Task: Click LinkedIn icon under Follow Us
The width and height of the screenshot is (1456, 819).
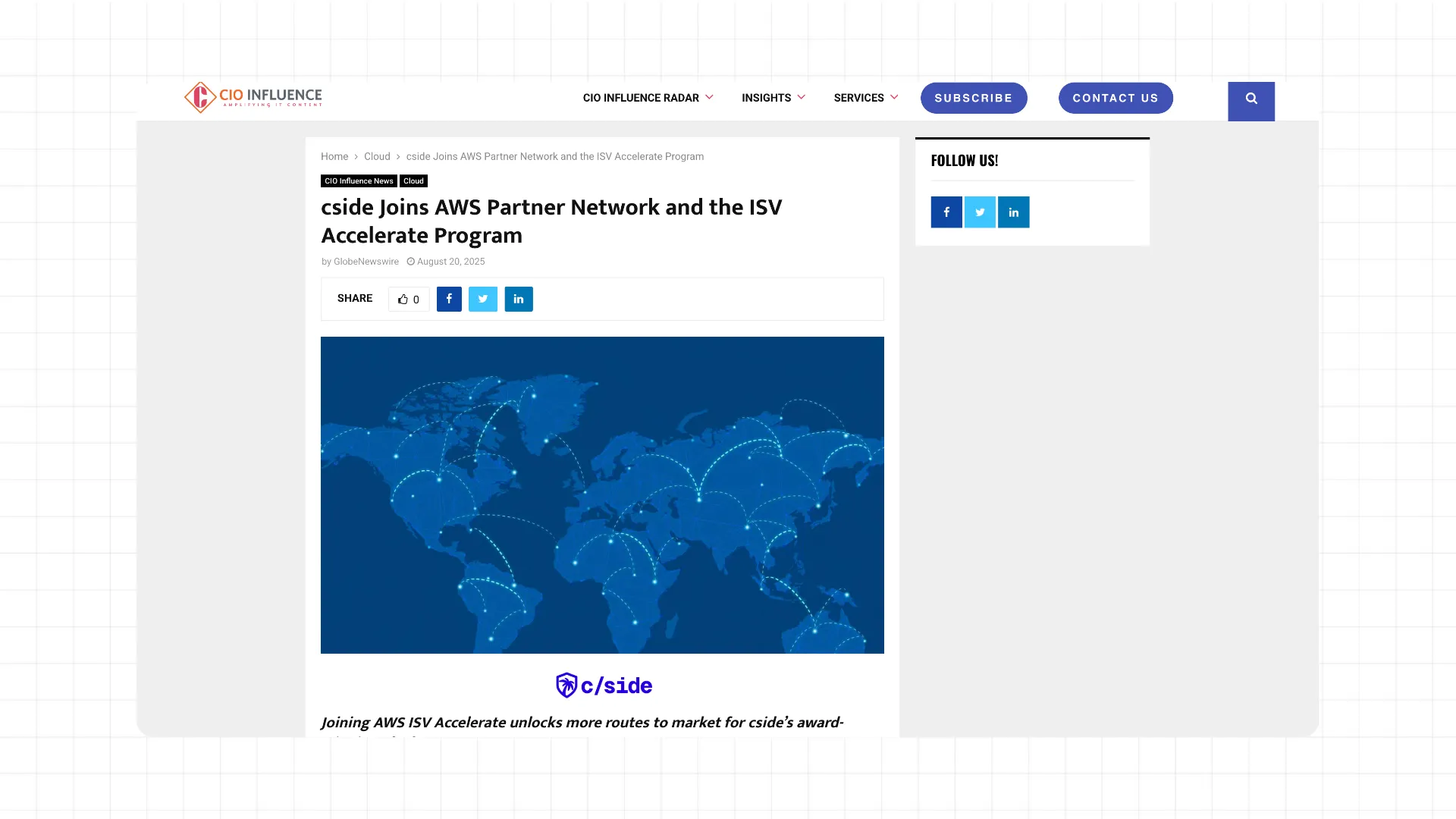Action: point(1013,212)
